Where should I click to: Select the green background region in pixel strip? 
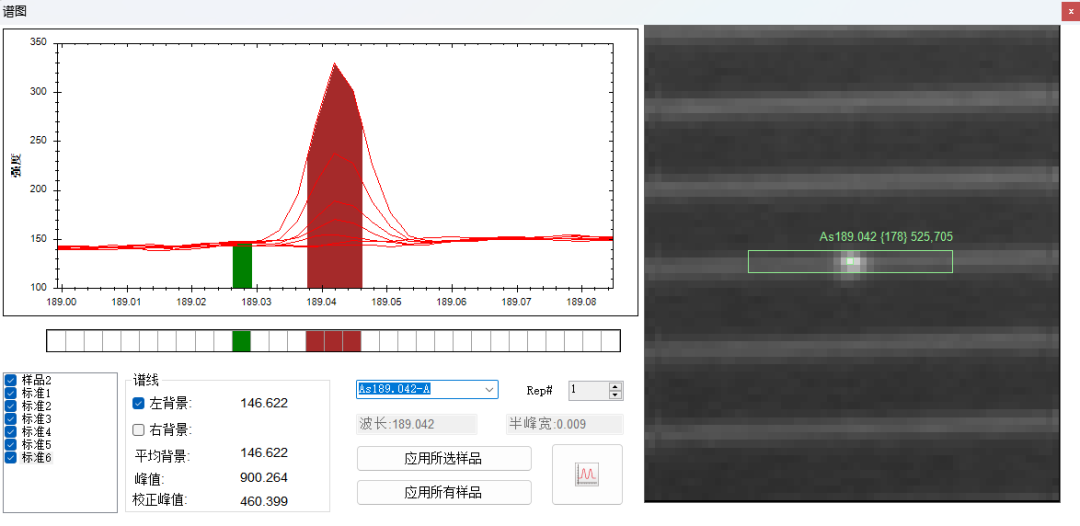(x=241, y=341)
